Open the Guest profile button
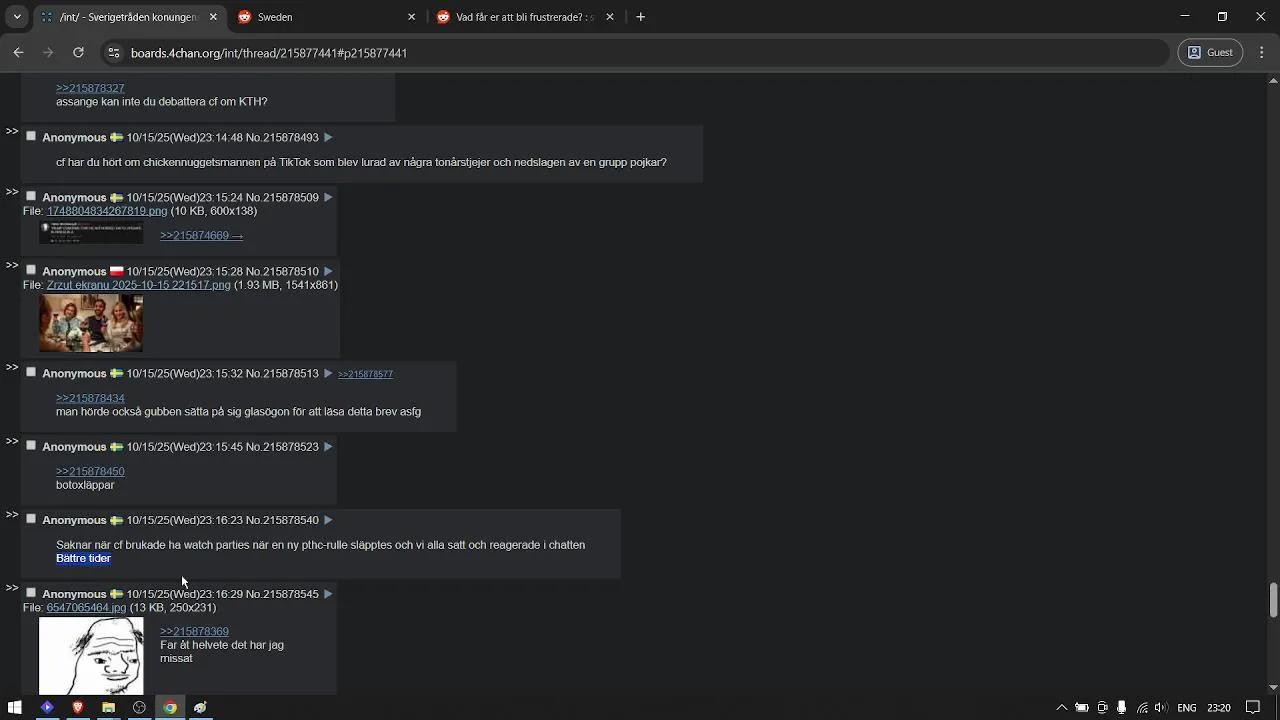 pos(1210,53)
